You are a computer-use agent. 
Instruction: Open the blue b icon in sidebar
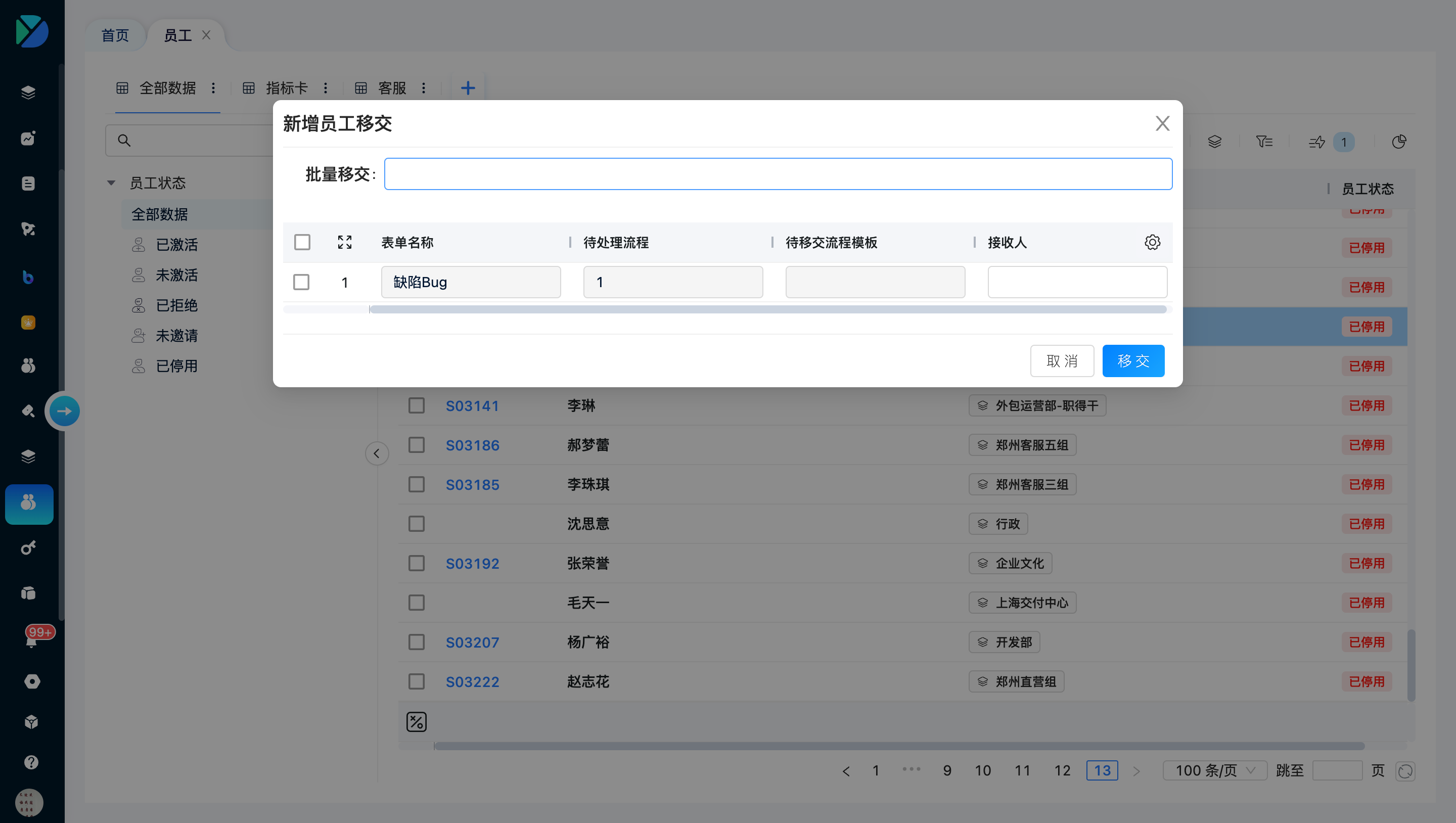coord(28,277)
